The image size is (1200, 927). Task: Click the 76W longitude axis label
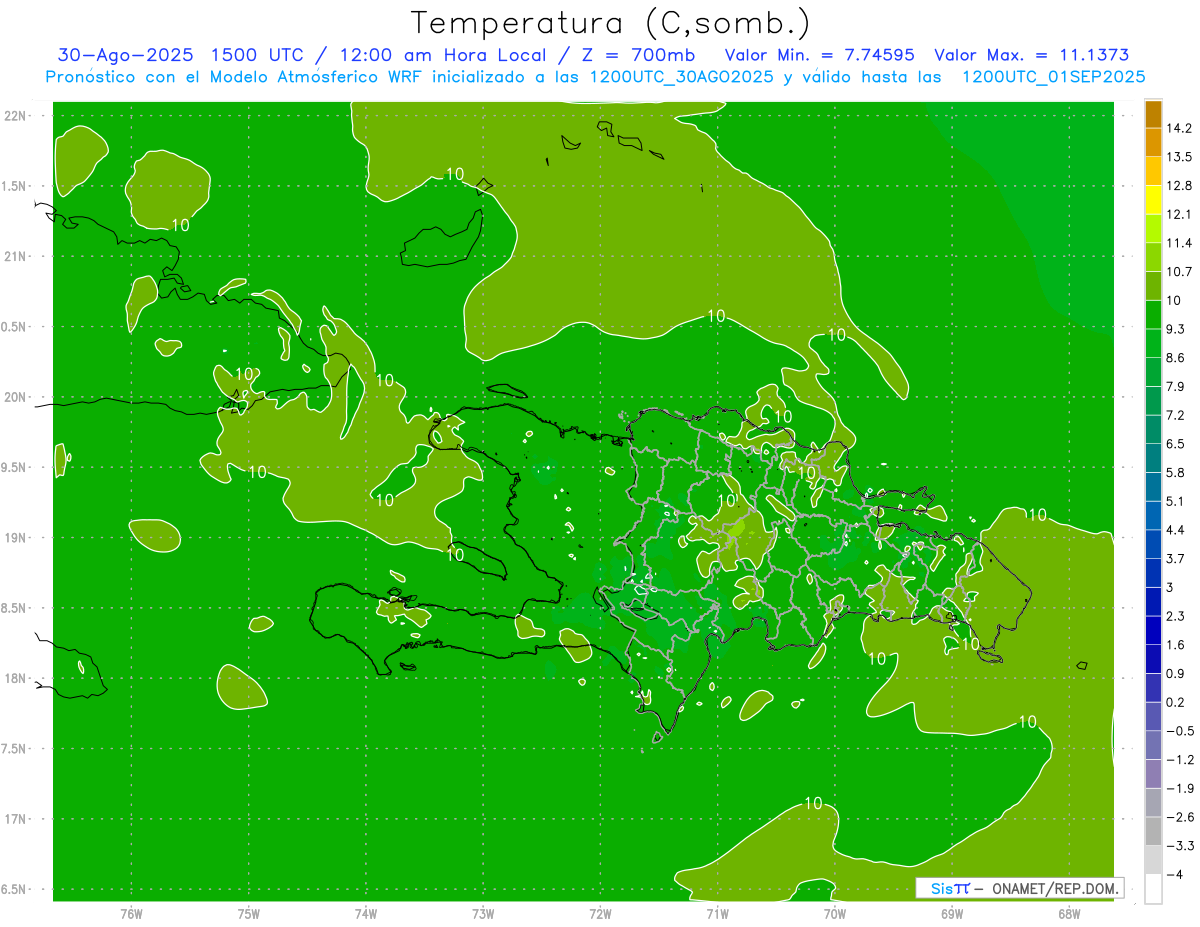pos(131,913)
